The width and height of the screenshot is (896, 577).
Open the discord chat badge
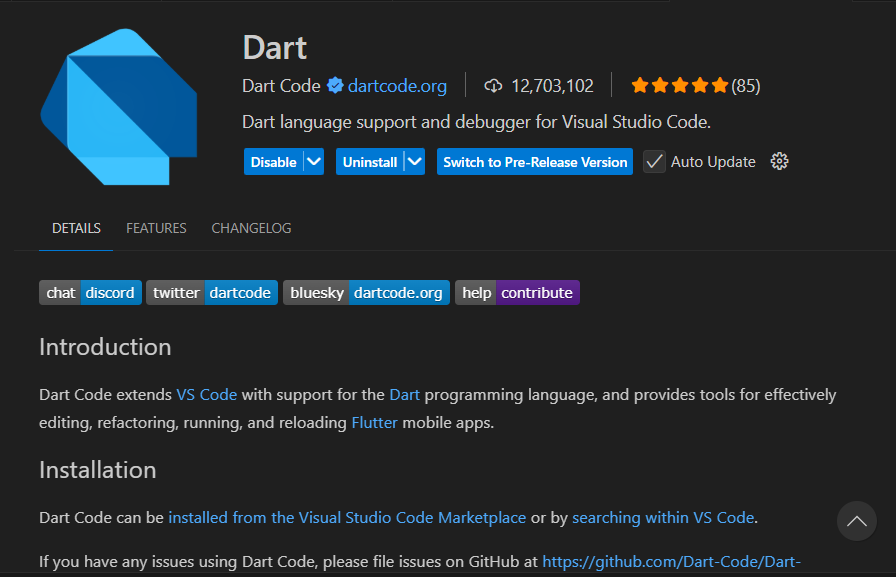click(110, 292)
